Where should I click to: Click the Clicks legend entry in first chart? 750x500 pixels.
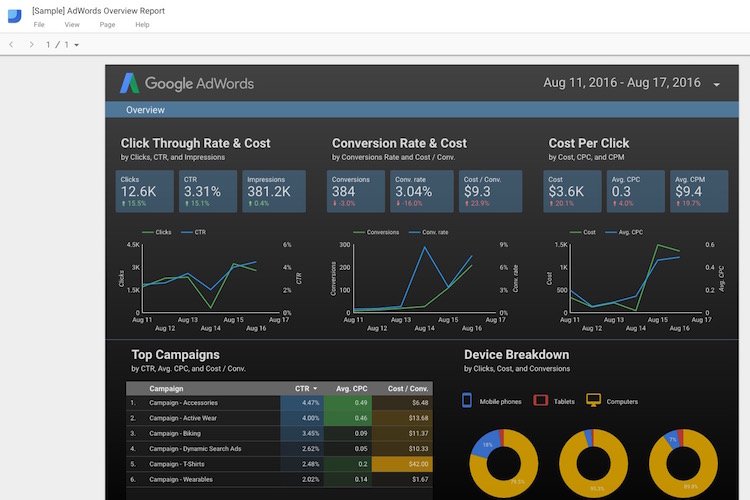pyautogui.click(x=156, y=232)
